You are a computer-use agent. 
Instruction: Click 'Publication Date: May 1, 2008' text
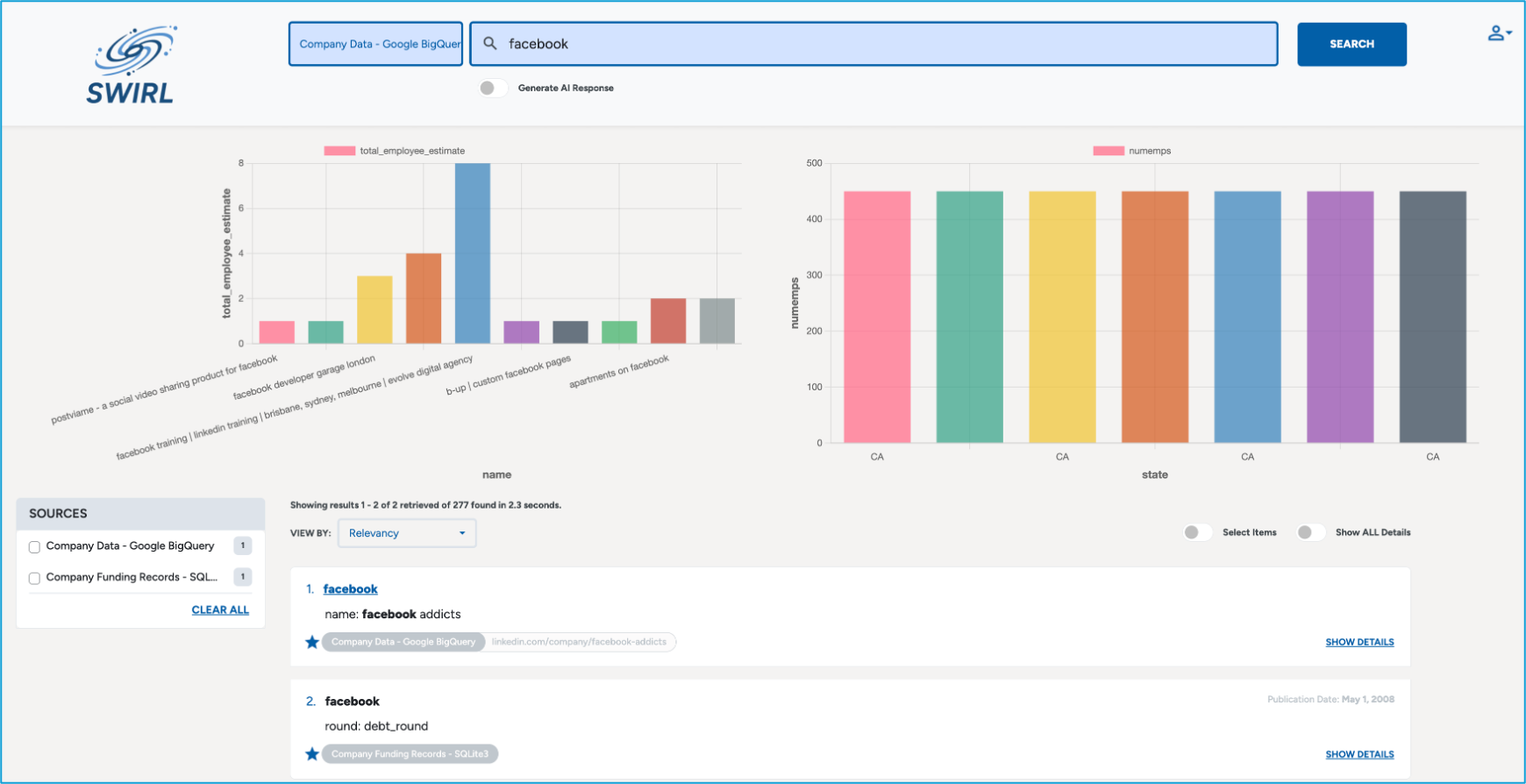click(x=1330, y=700)
